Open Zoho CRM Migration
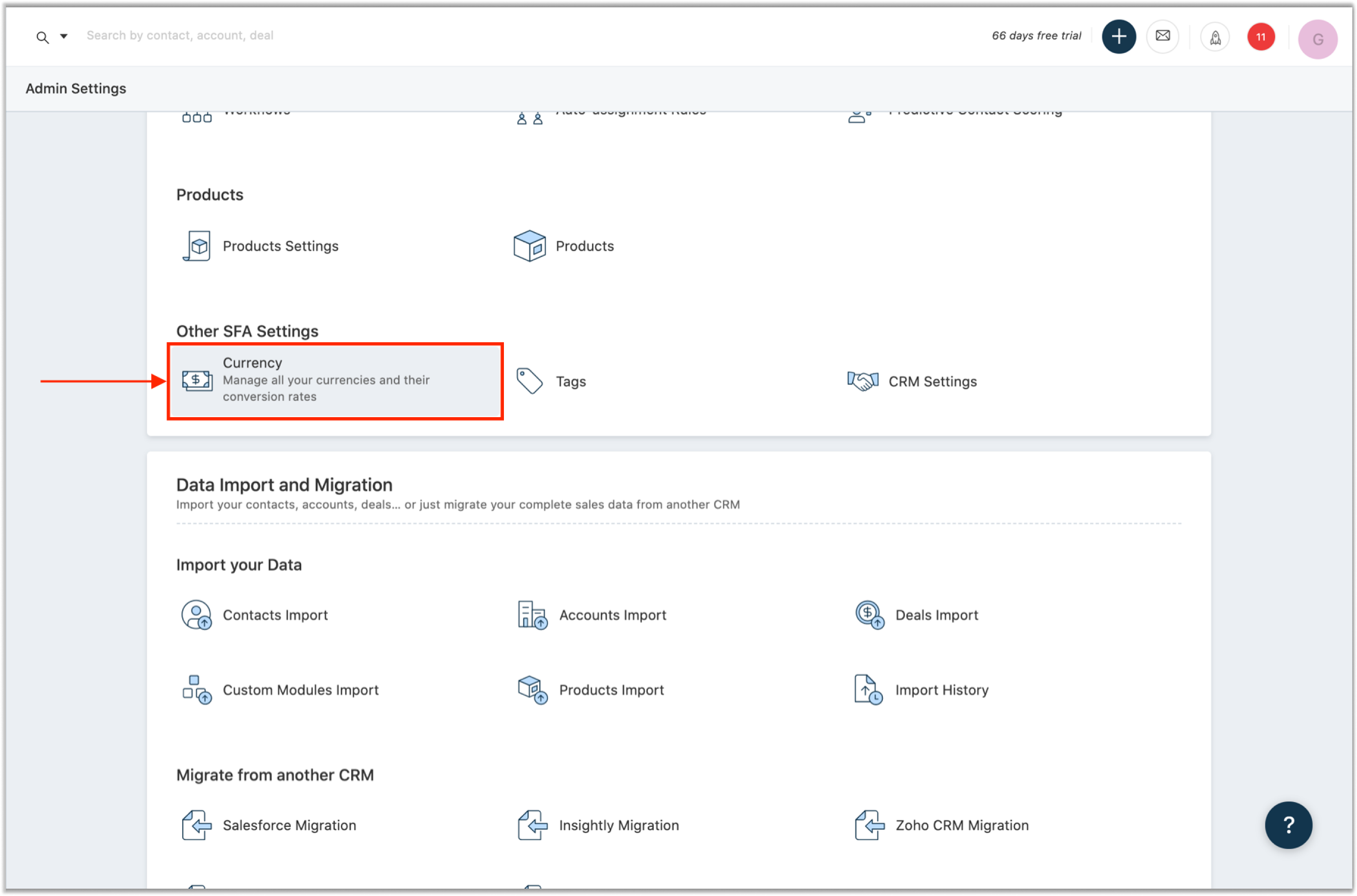Image resolution: width=1357 pixels, height=896 pixels. [x=962, y=825]
